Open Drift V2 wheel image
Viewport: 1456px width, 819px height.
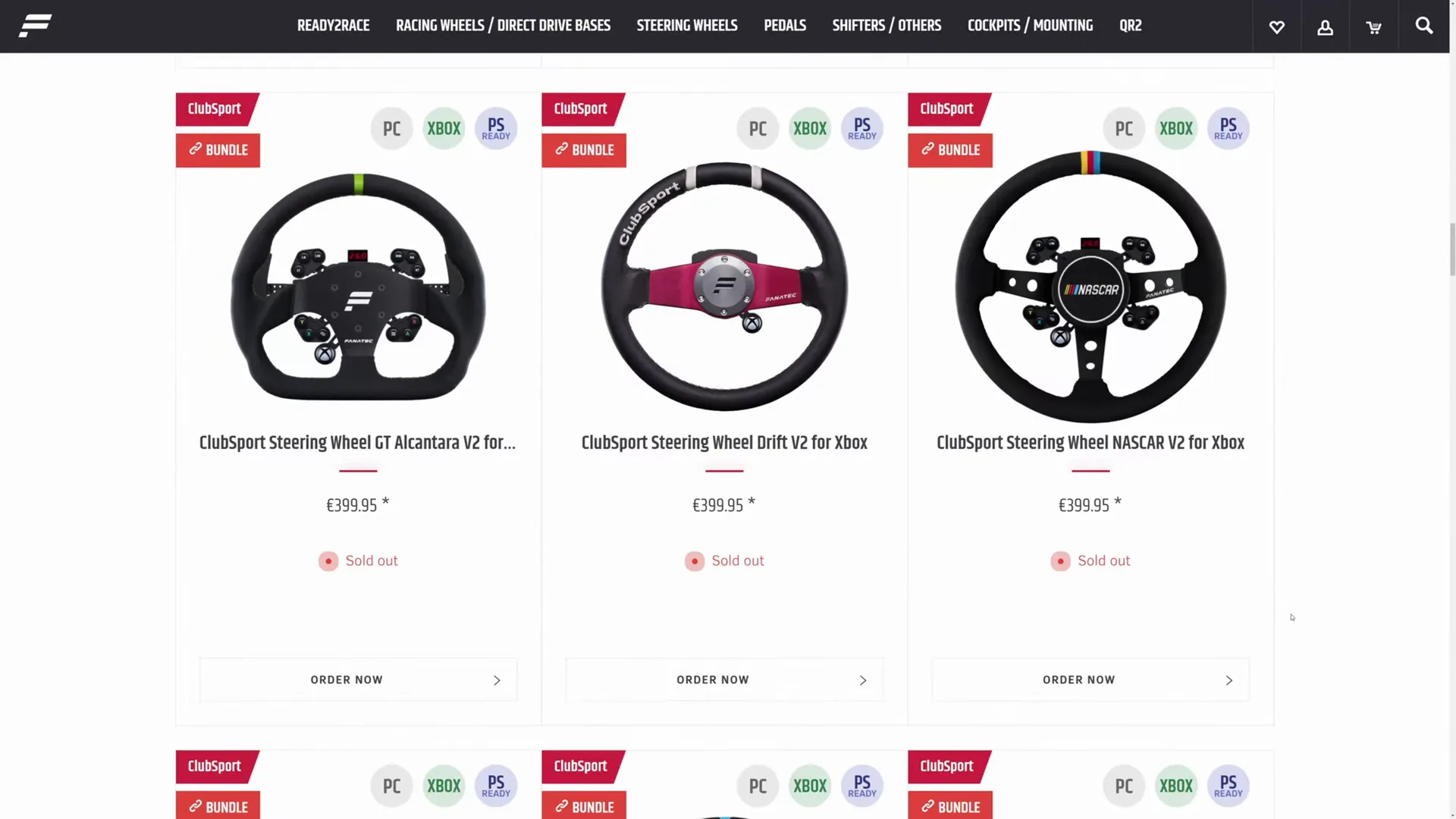click(x=724, y=287)
